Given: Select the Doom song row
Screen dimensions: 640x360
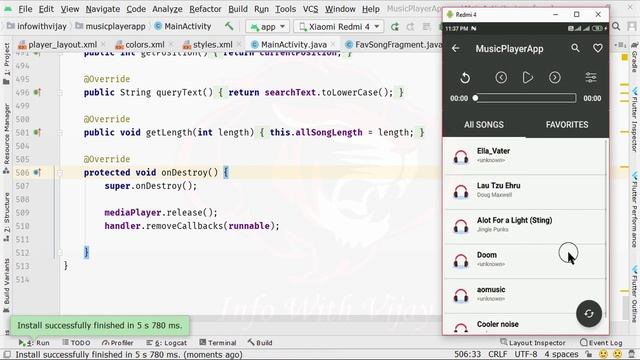Looking at the screenshot, I should (524, 261).
